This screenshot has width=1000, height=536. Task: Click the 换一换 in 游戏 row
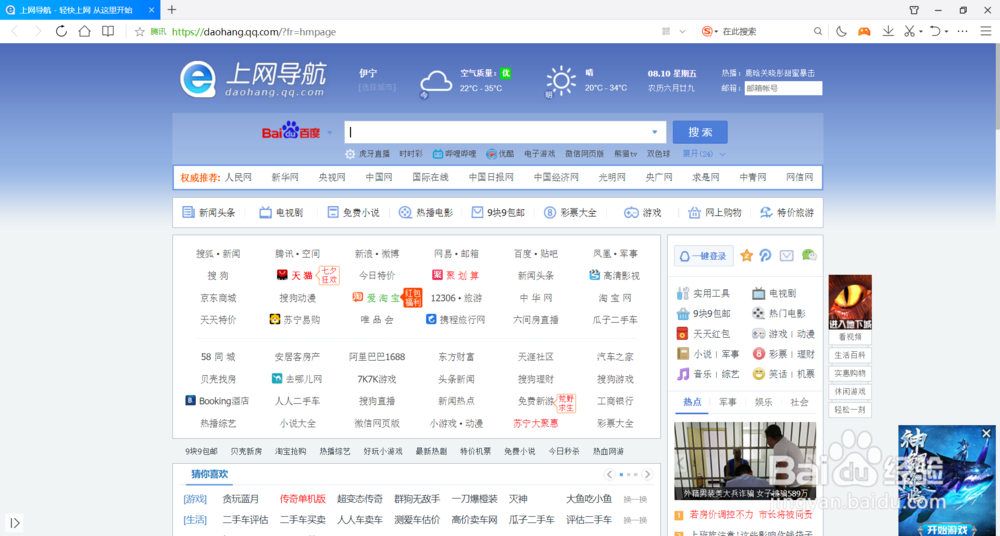tap(635, 499)
